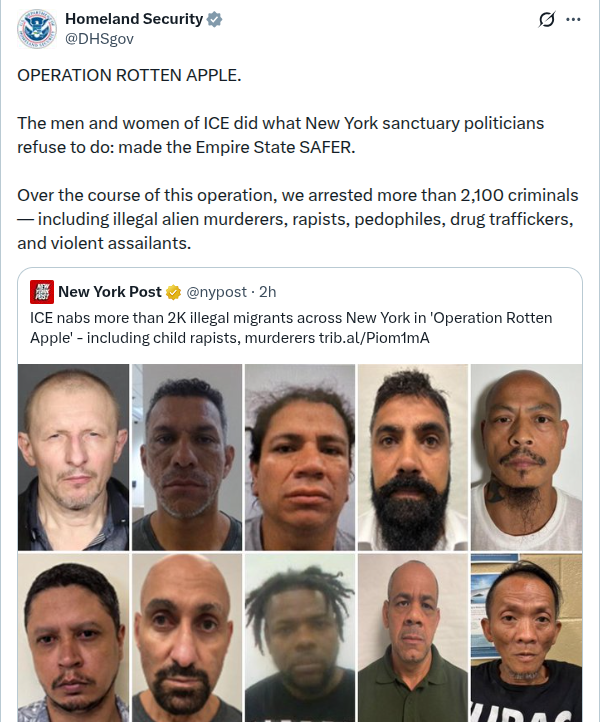The height and width of the screenshot is (722, 601).
Task: Click Homeland Security's blue verified badge
Action: pyautogui.click(x=214, y=19)
